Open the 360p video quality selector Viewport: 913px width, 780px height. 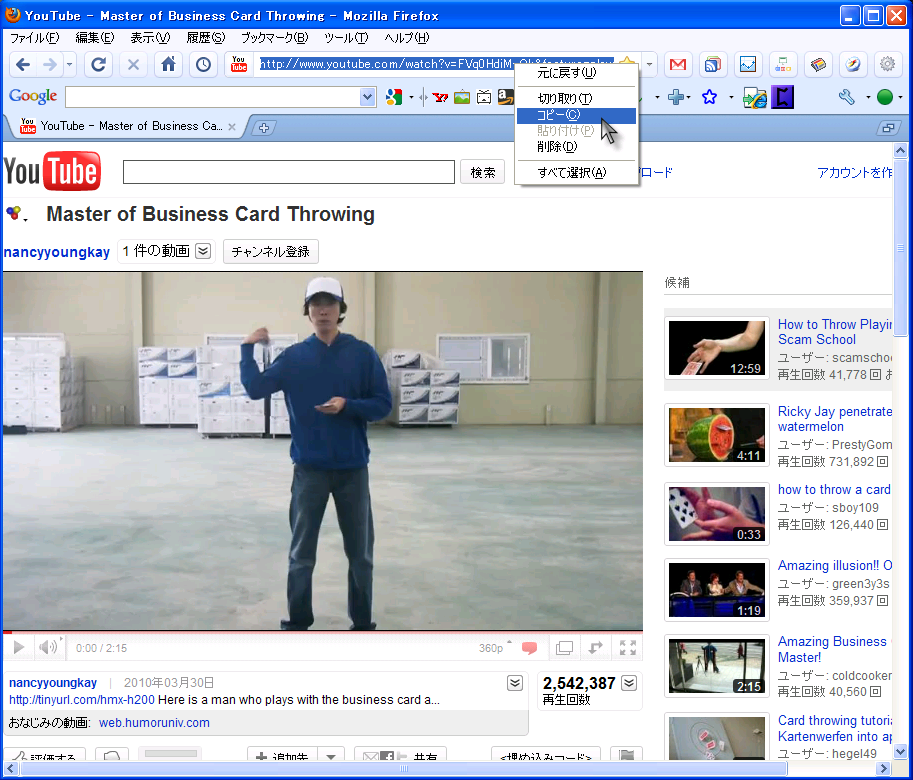(493, 648)
